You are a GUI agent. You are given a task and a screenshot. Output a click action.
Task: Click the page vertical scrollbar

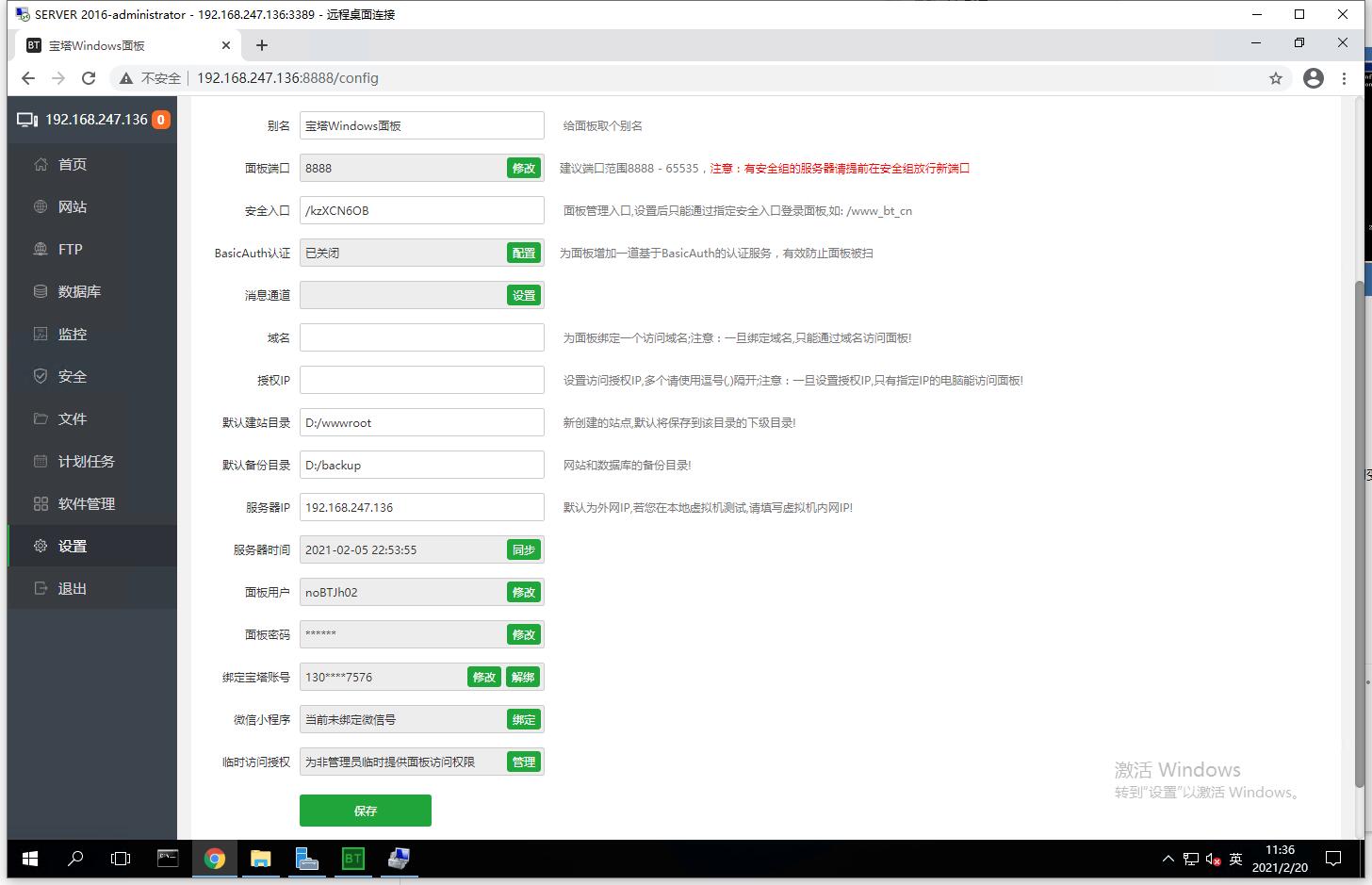1360,533
